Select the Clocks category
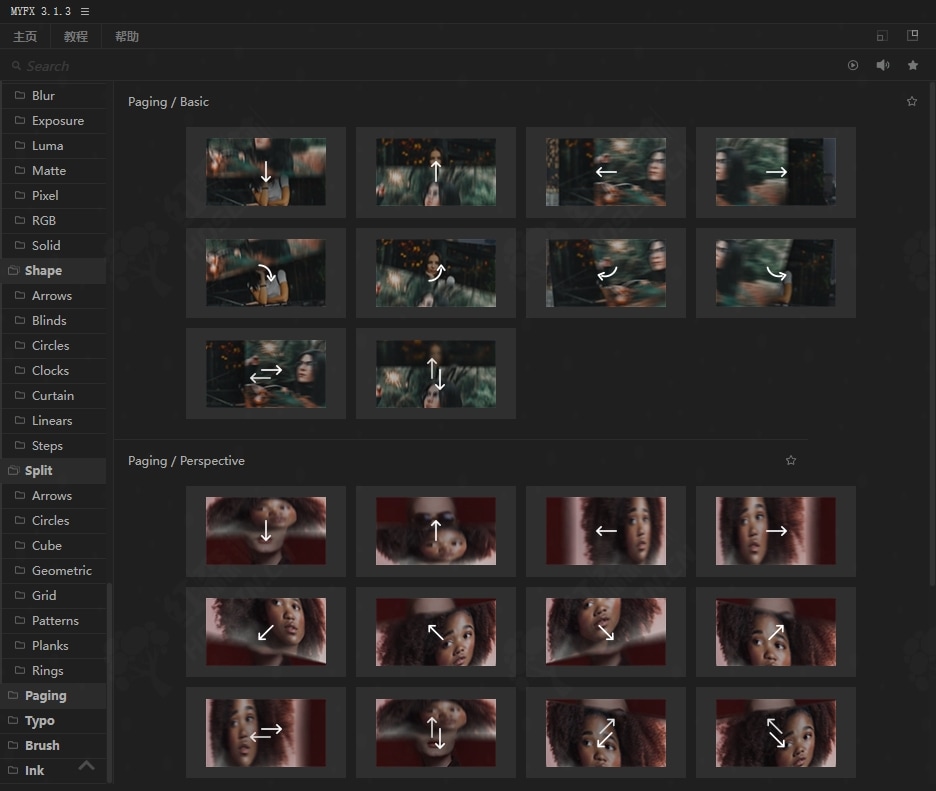Screen dimensions: 936x791 54,371
